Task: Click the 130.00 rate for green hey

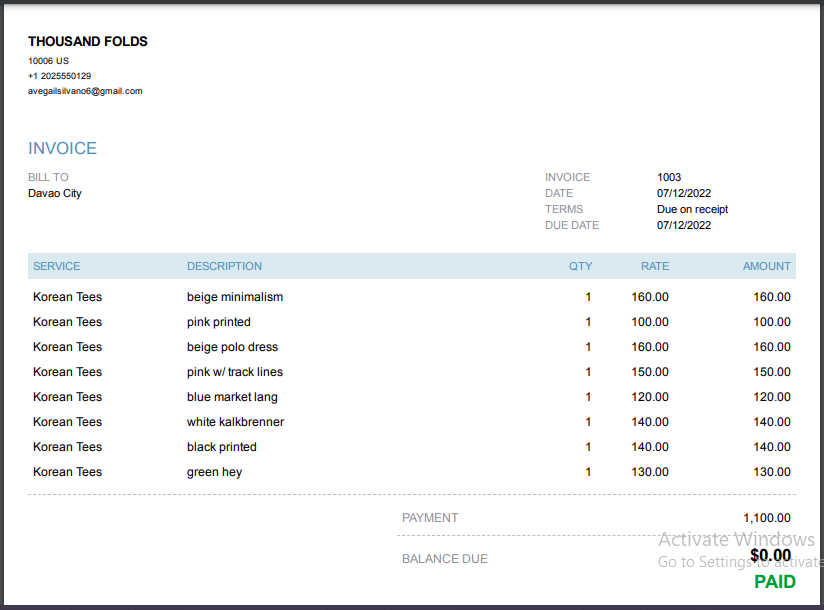Action: pyautogui.click(x=650, y=472)
